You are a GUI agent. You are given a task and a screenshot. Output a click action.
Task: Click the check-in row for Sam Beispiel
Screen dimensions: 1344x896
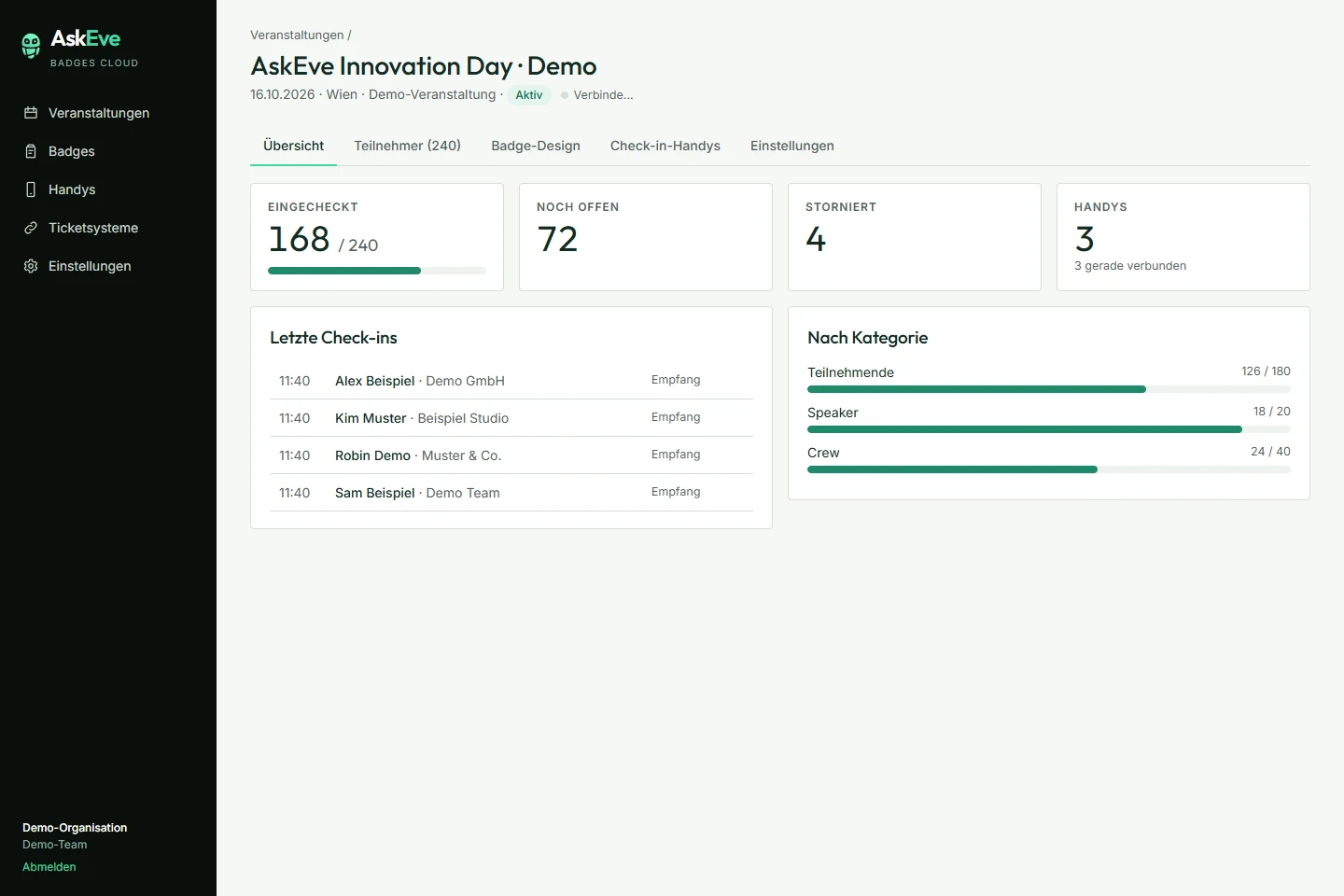point(511,493)
